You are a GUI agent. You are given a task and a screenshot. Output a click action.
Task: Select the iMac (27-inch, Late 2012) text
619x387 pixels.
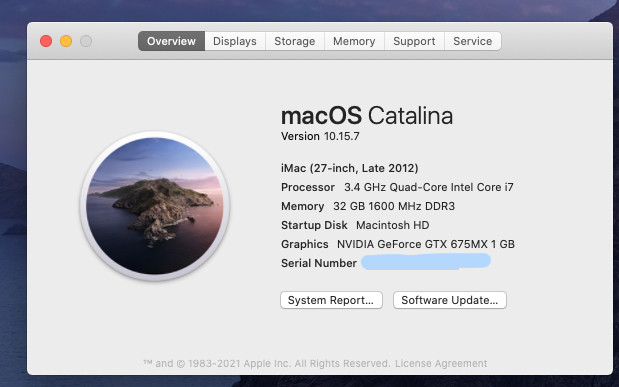[x=349, y=168]
